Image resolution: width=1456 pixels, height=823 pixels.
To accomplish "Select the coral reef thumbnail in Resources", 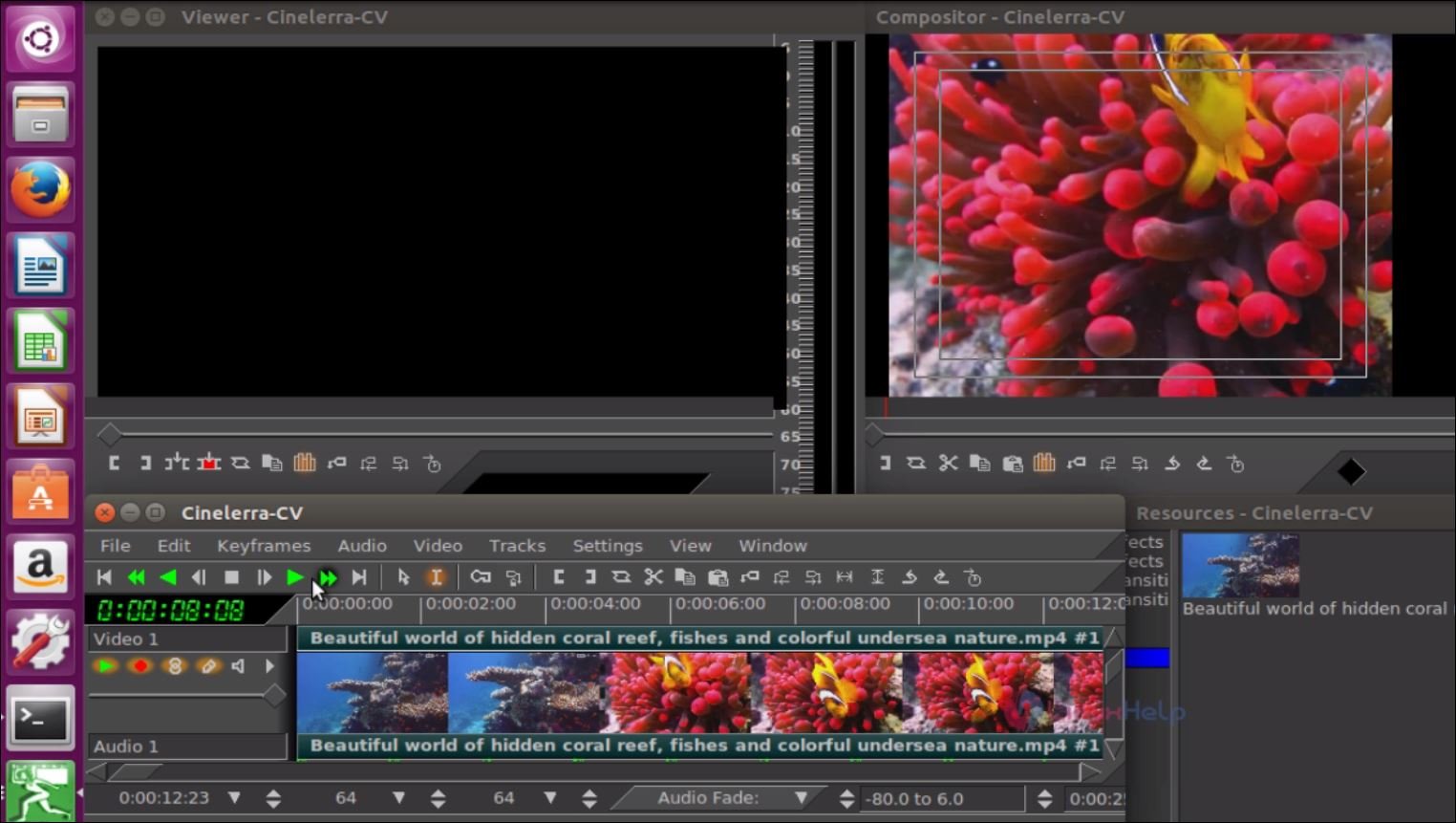I will (x=1240, y=565).
